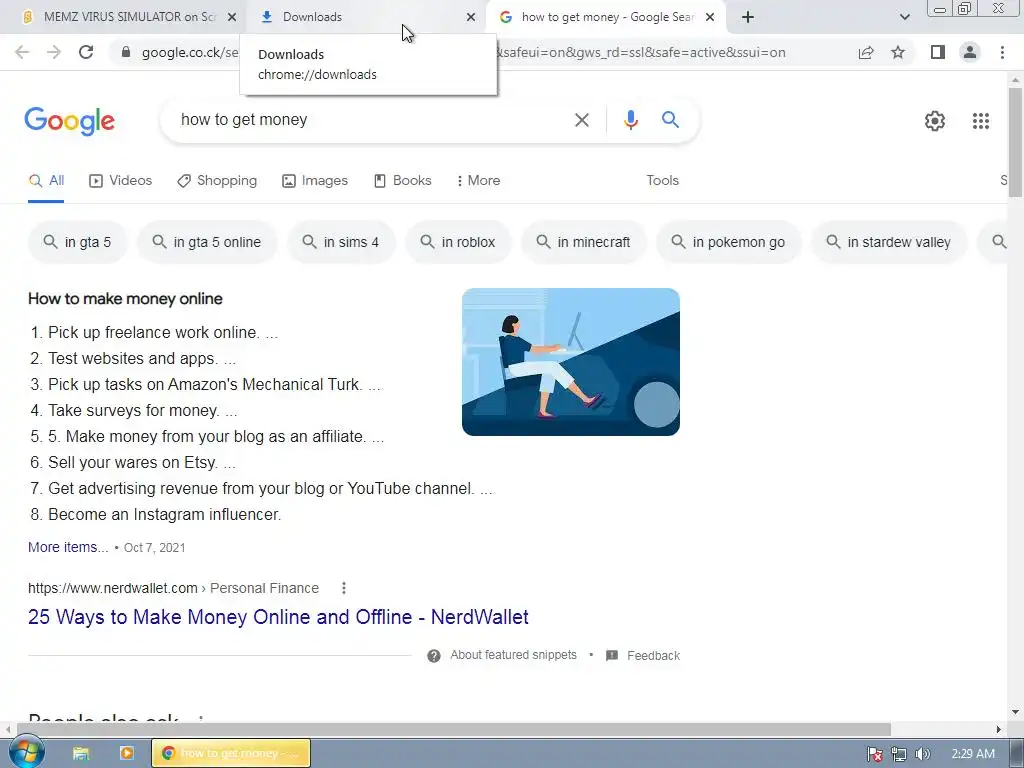Image resolution: width=1024 pixels, height=768 pixels.
Task: Close the Downloads tab
Action: tap(471, 18)
